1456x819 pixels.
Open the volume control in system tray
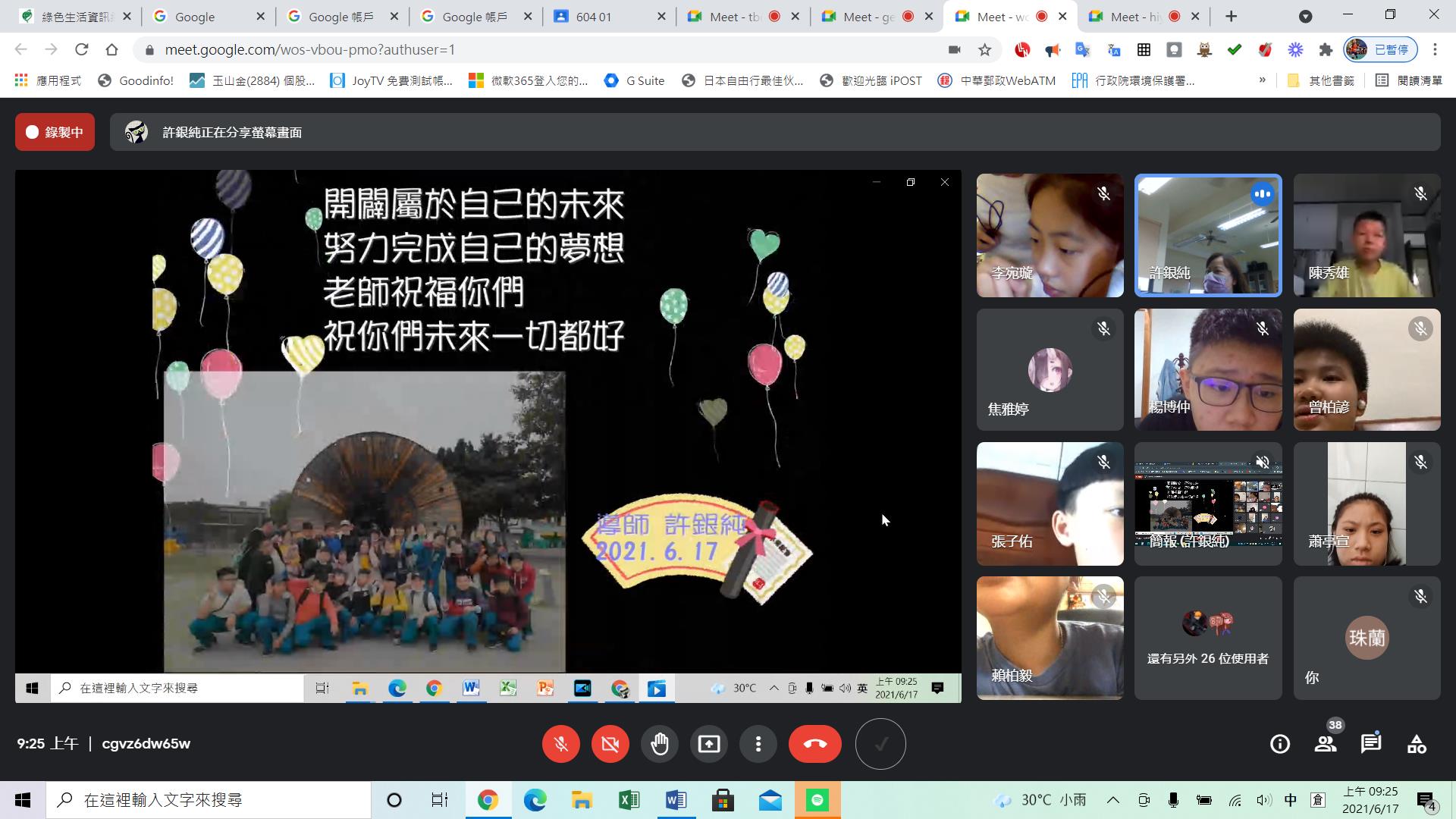point(1263,800)
